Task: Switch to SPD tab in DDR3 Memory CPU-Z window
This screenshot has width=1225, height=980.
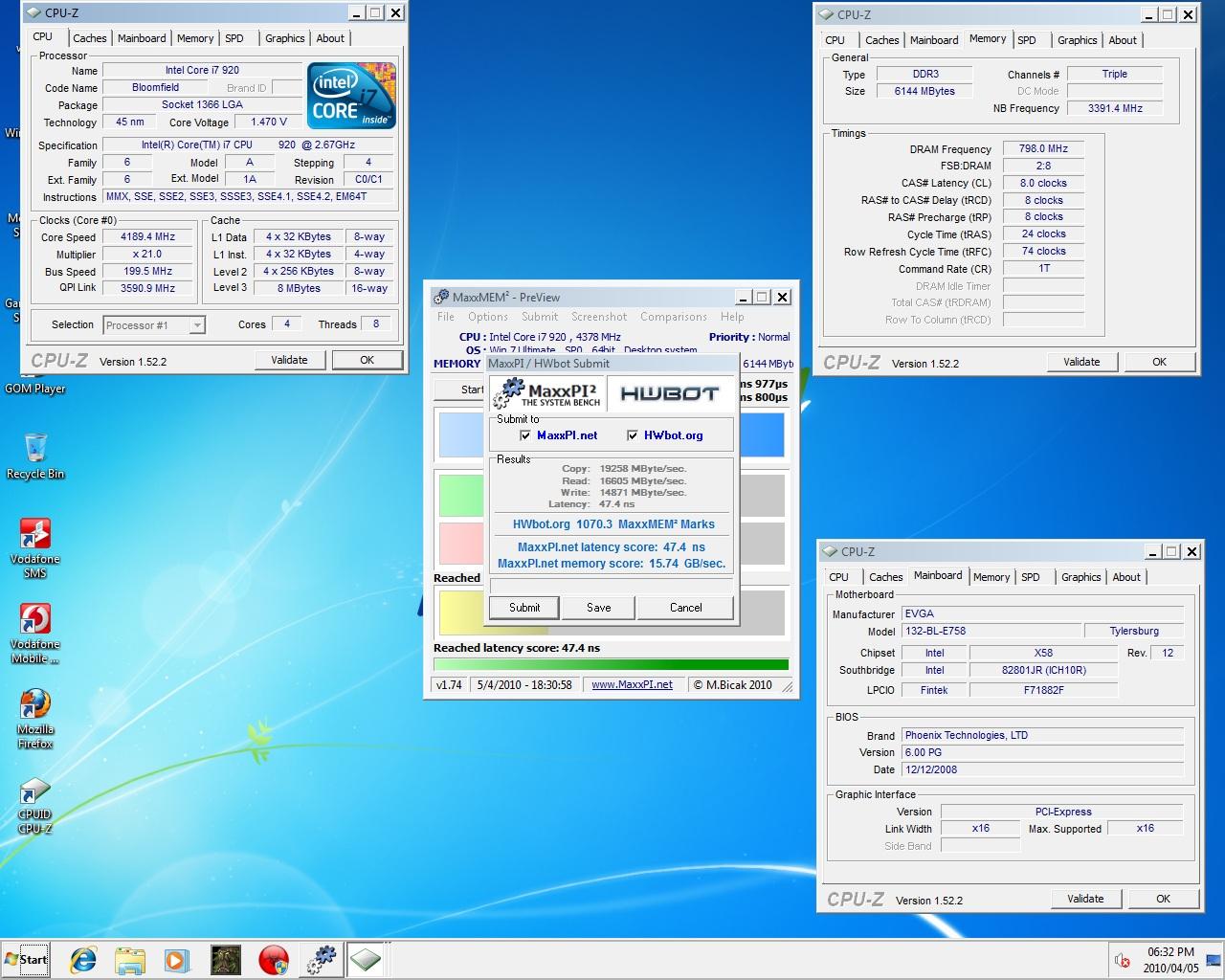Action: tap(1027, 40)
